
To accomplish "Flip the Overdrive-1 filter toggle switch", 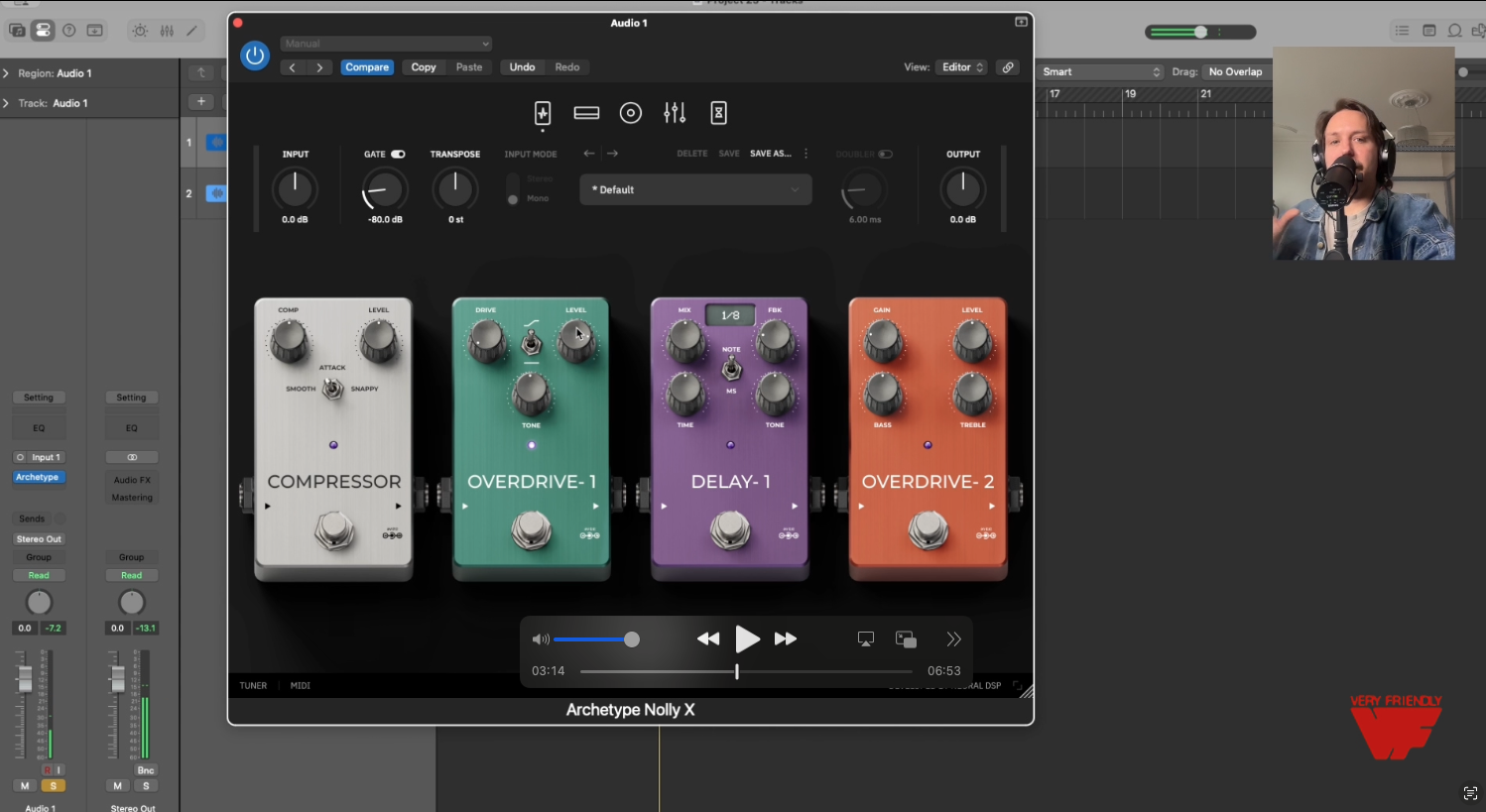I will (x=532, y=344).
